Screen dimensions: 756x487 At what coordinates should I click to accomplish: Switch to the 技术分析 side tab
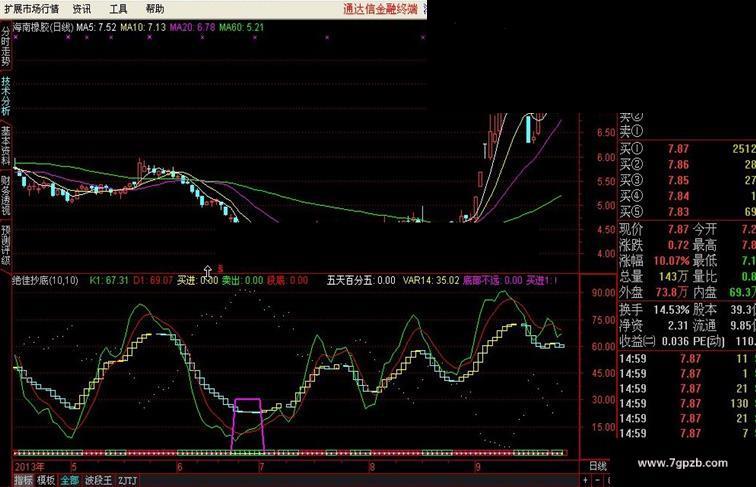click(5, 95)
